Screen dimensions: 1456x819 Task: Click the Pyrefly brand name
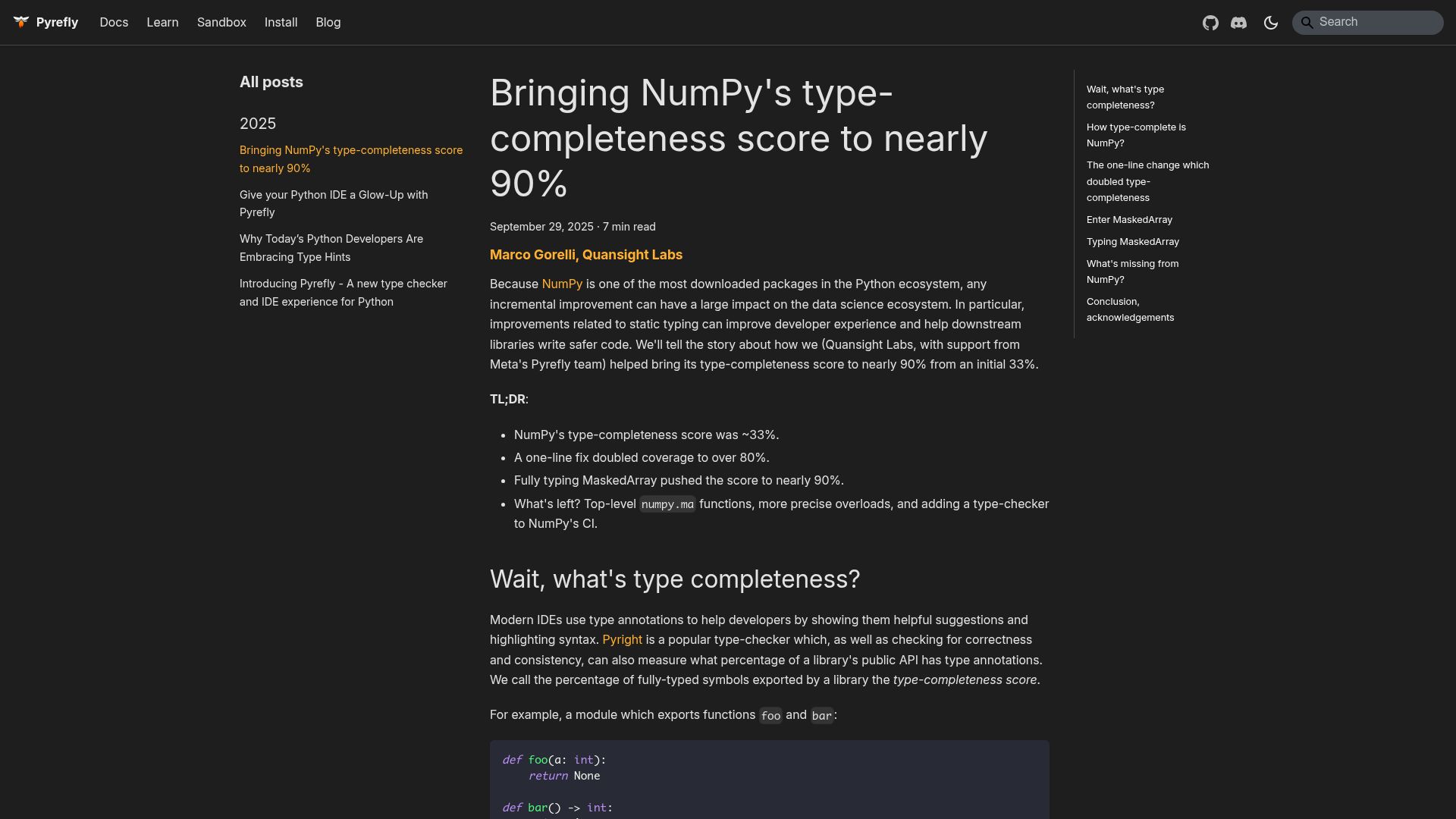point(57,23)
